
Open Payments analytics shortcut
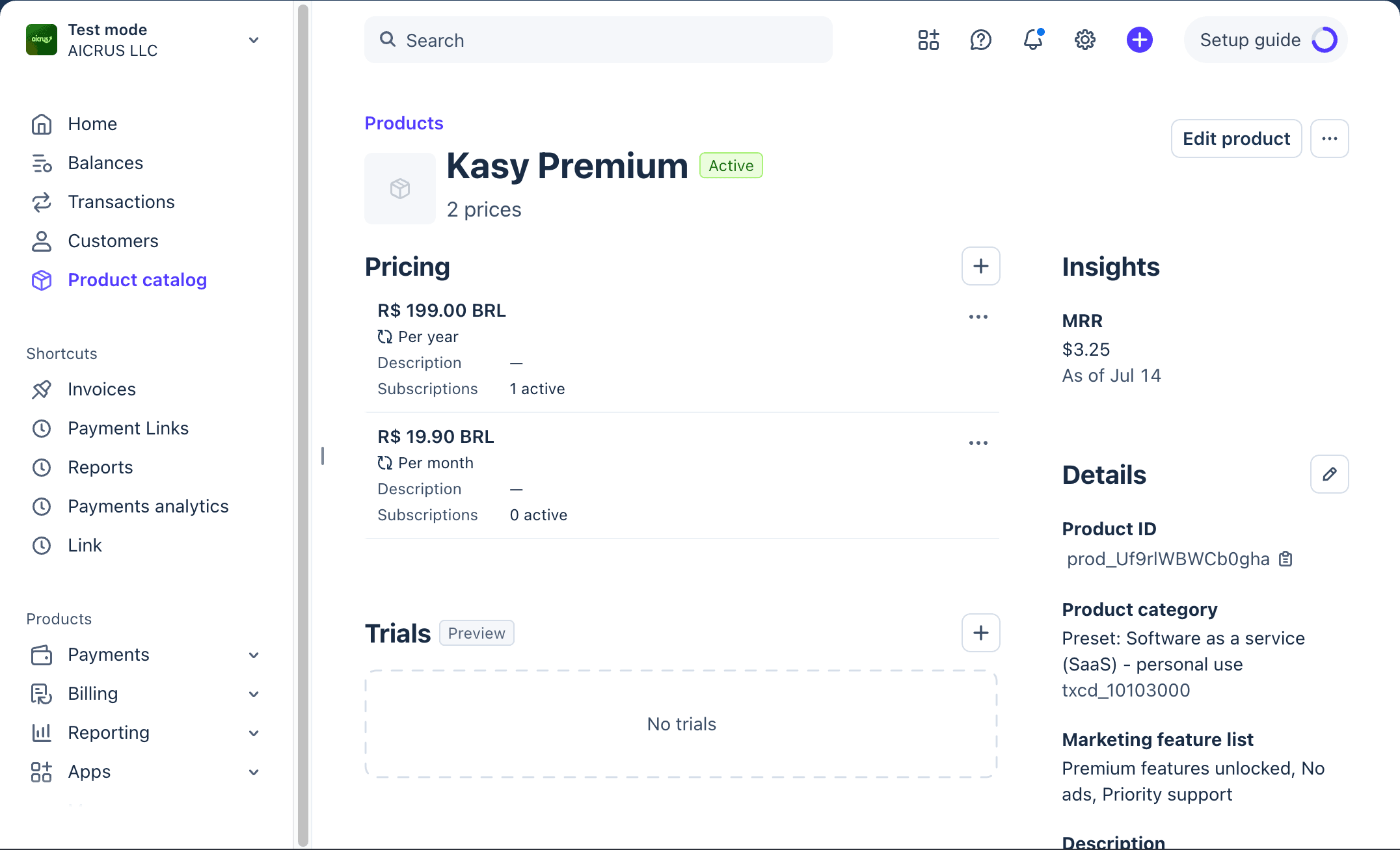(148, 506)
